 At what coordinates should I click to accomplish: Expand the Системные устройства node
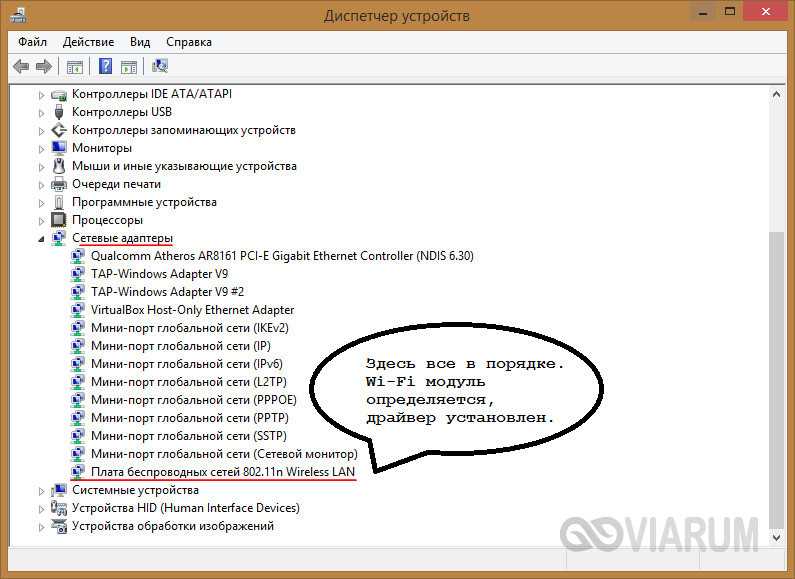pyautogui.click(x=42, y=491)
